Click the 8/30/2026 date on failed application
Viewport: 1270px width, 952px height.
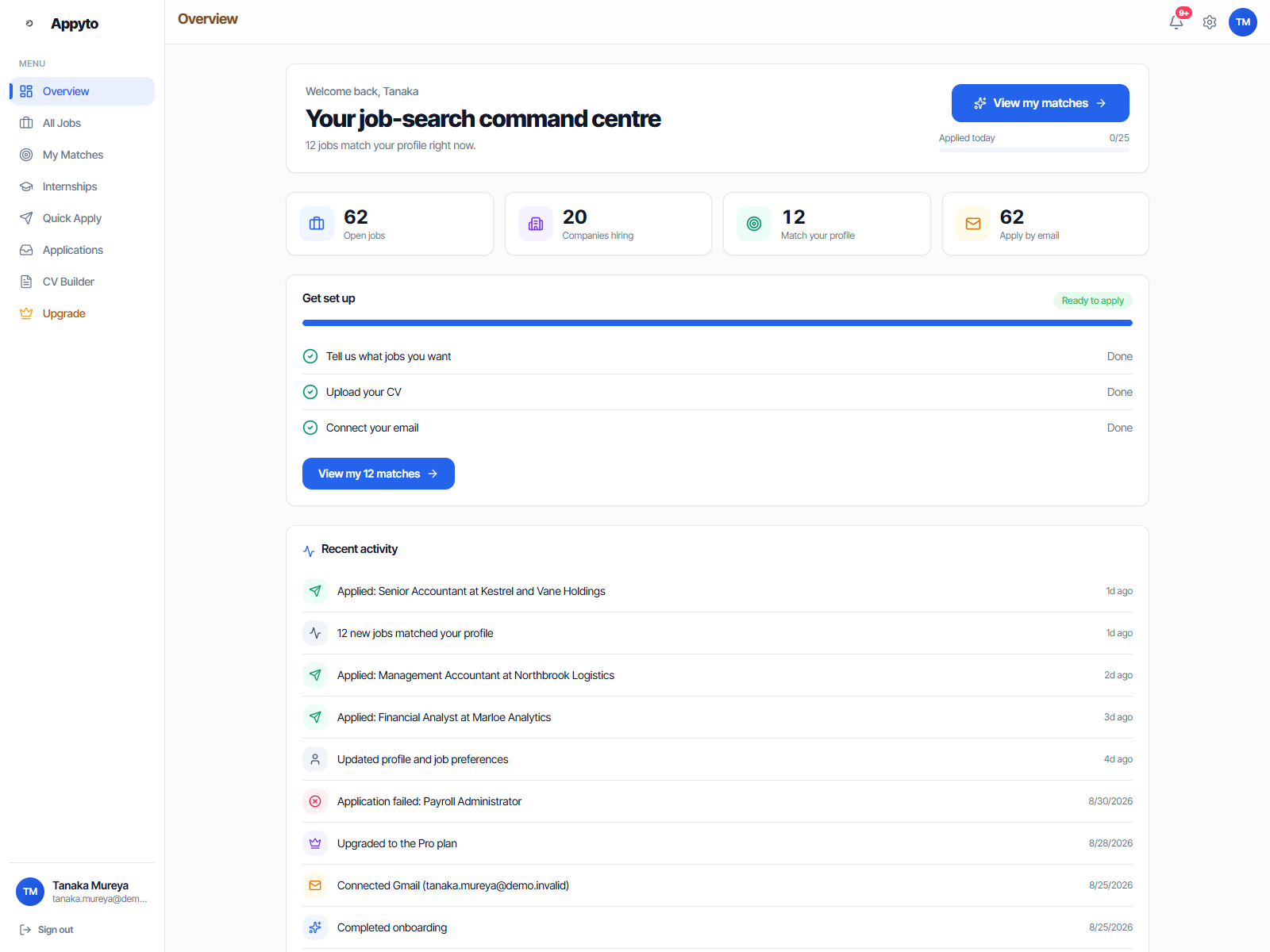coord(1110,801)
